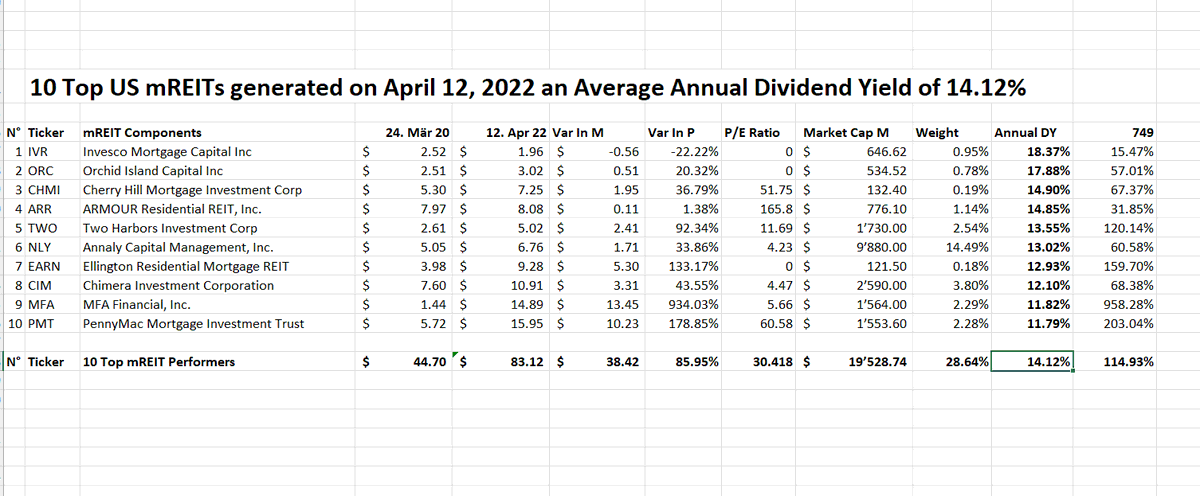This screenshot has width=1200, height=496.
Task: Select the total weight 28.64%
Action: (967, 362)
